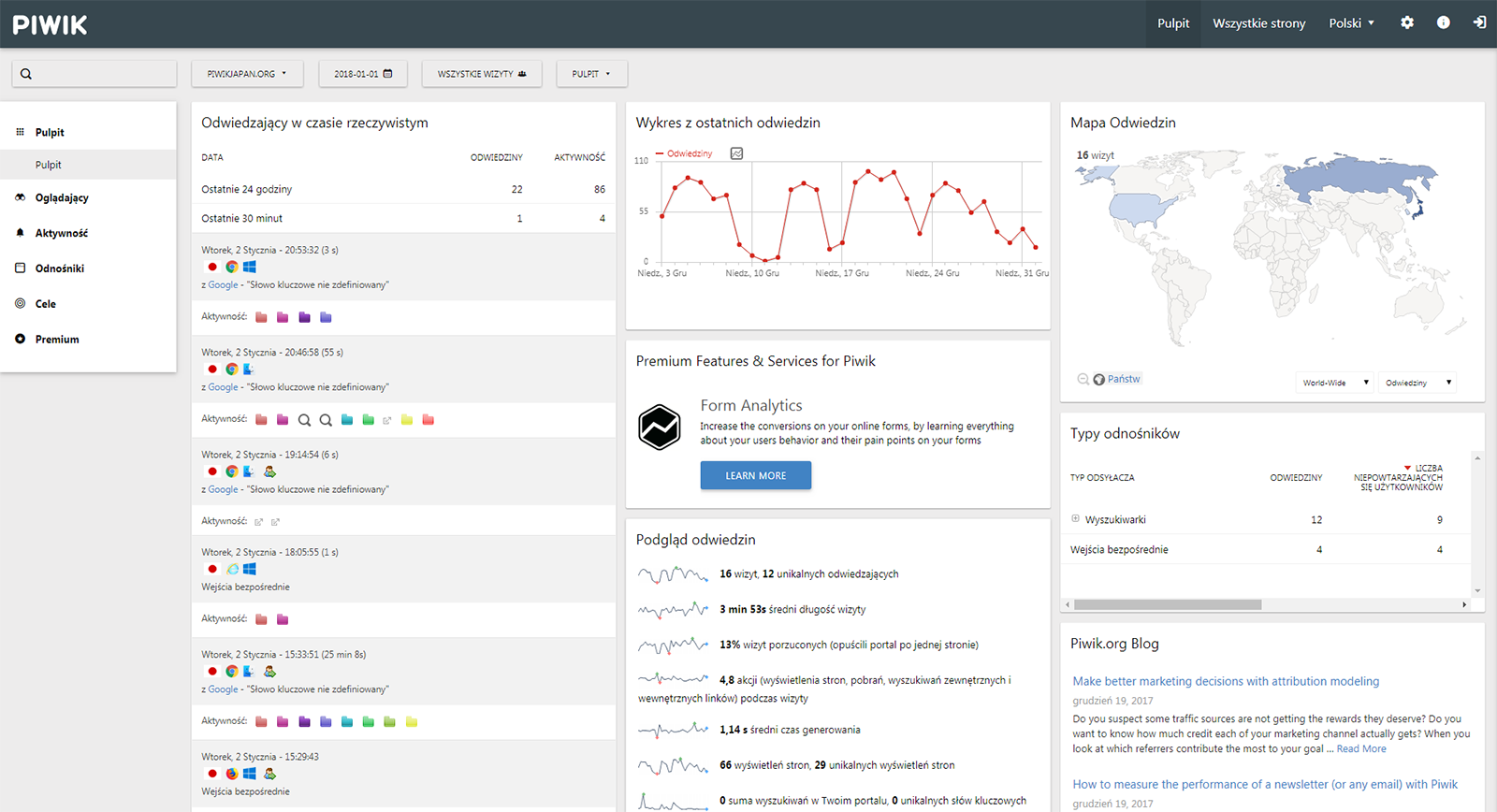Click the Ostatnie 30 minut row
Viewport: 1497px width, 812px height.
tap(403, 218)
